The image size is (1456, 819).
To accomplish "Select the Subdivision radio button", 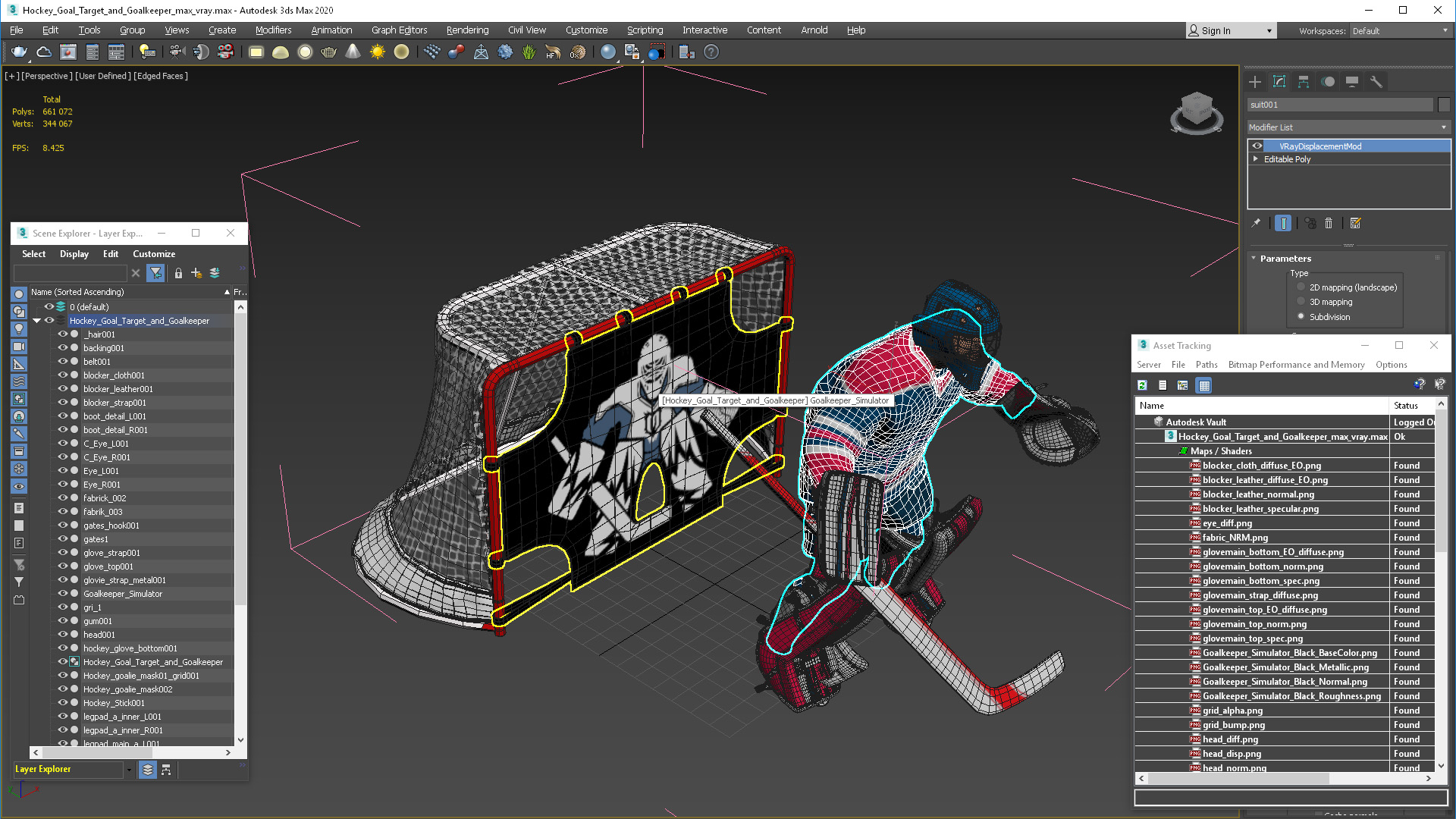I will click(x=1301, y=316).
